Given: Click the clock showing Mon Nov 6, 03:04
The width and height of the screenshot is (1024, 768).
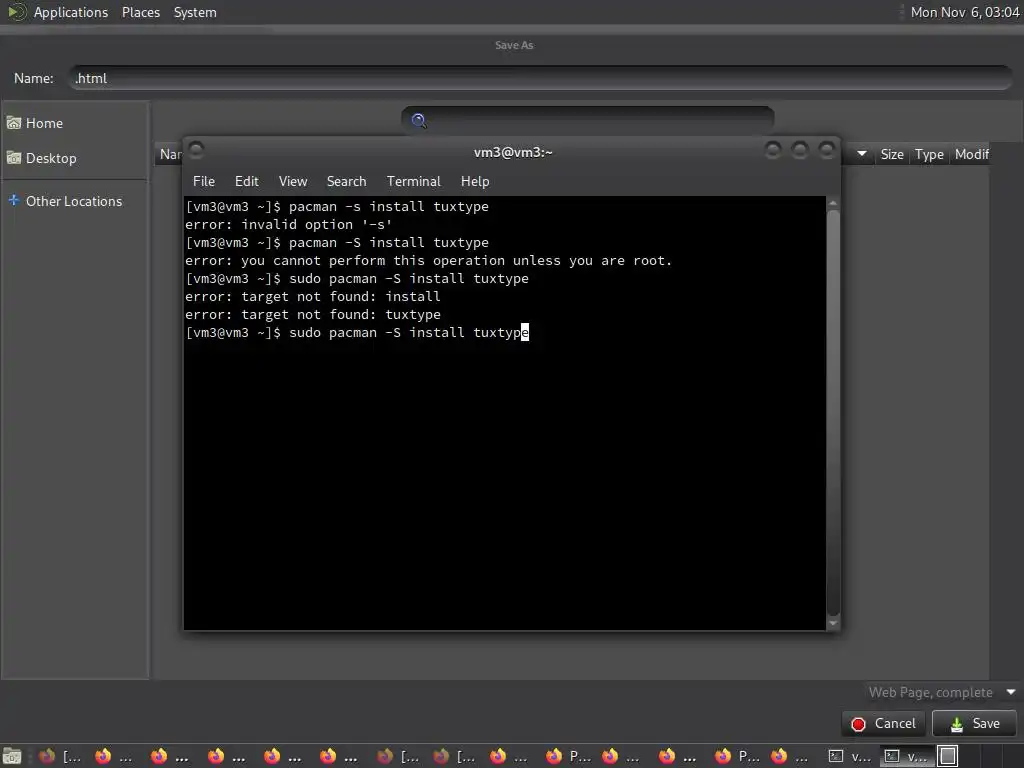Looking at the screenshot, I should (965, 12).
